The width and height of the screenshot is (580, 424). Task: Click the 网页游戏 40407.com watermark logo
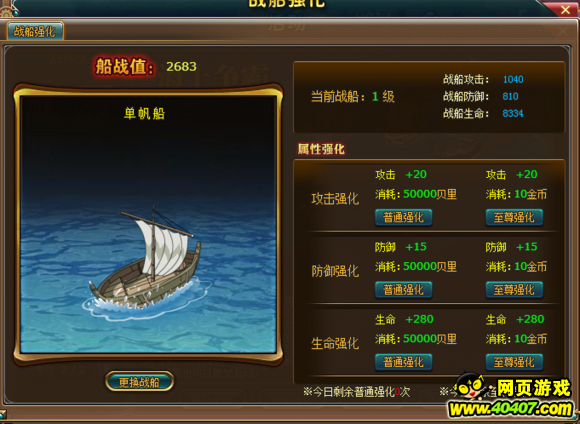(511, 397)
